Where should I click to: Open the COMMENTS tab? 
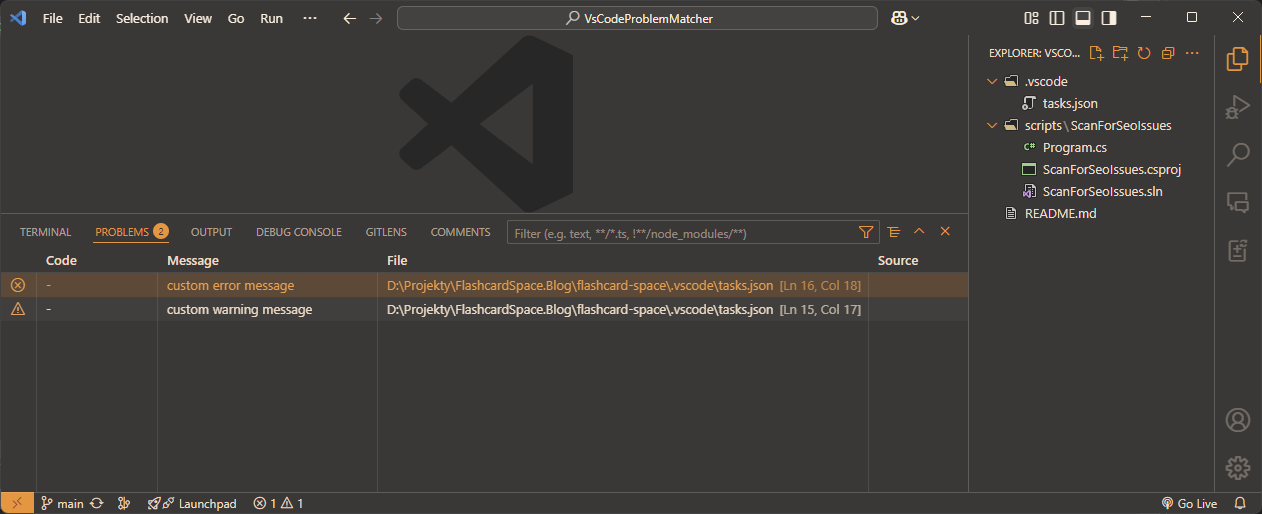[x=461, y=232]
